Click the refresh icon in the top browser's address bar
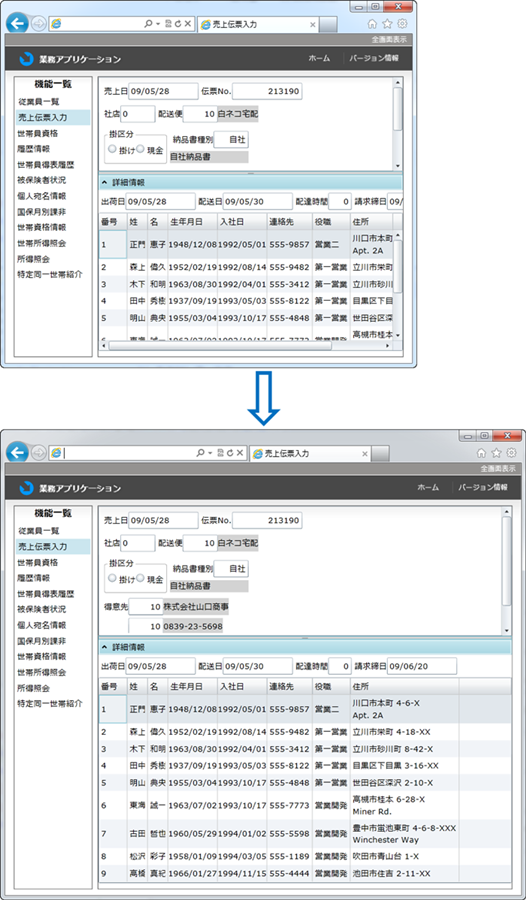526x900 pixels. pos(178,24)
